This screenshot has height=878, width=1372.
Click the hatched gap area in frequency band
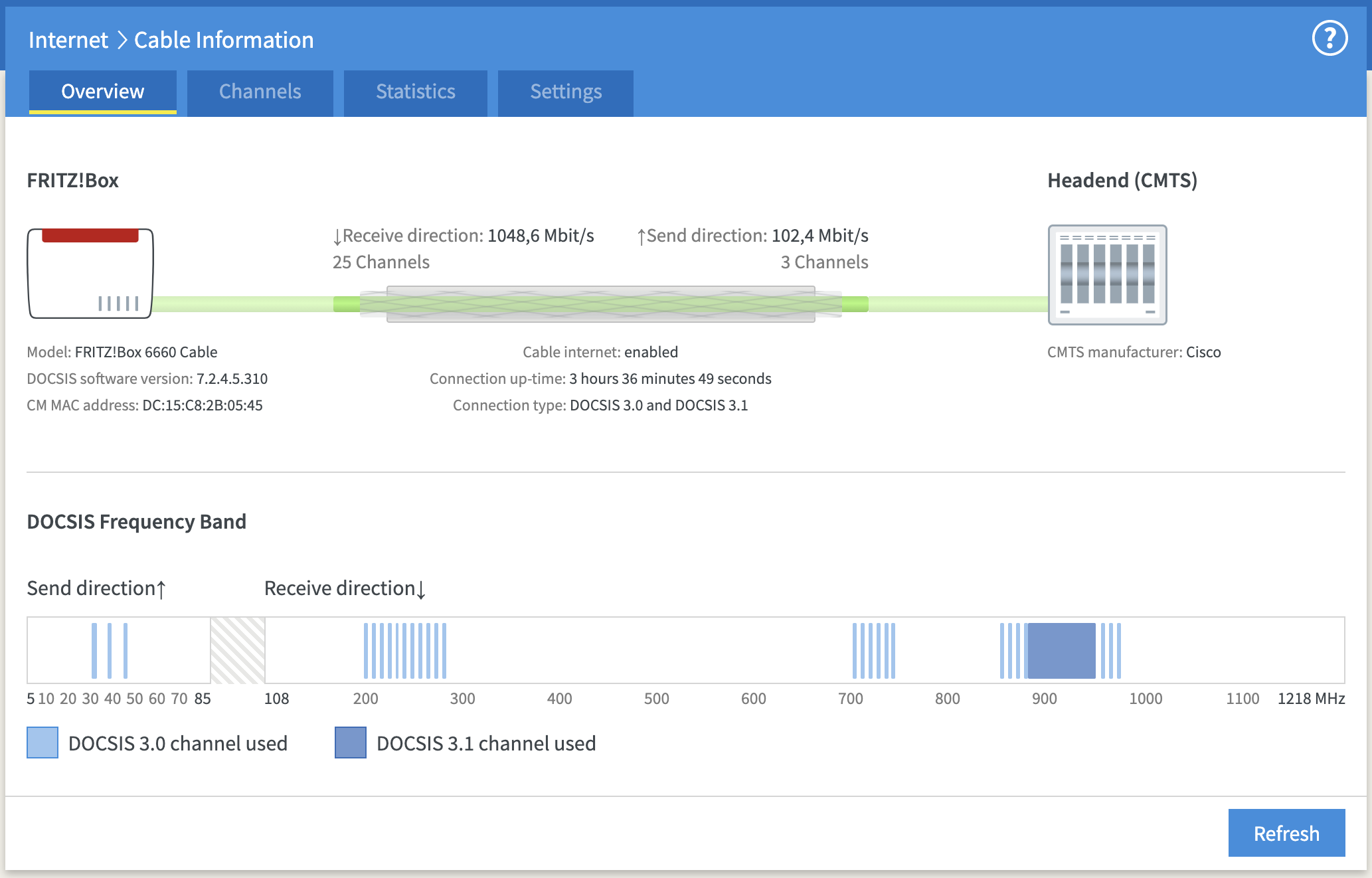pyautogui.click(x=238, y=650)
